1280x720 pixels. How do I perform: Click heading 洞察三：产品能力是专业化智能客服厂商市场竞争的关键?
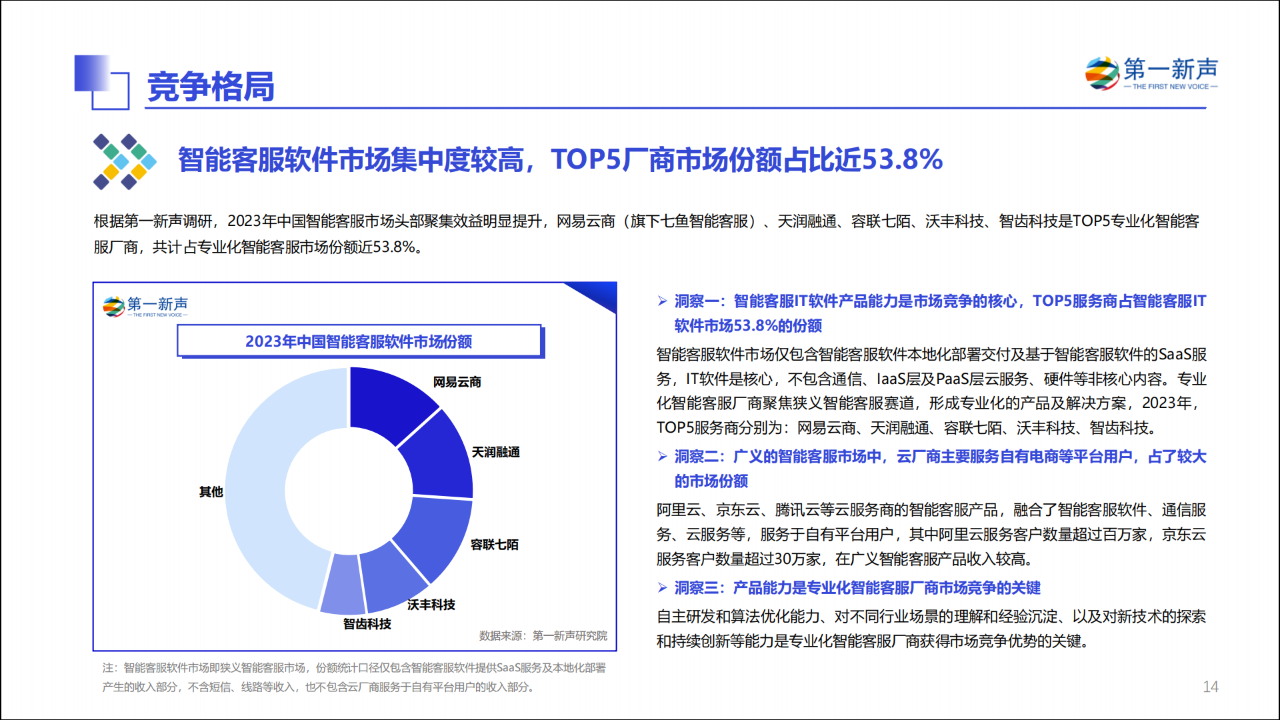(857, 587)
